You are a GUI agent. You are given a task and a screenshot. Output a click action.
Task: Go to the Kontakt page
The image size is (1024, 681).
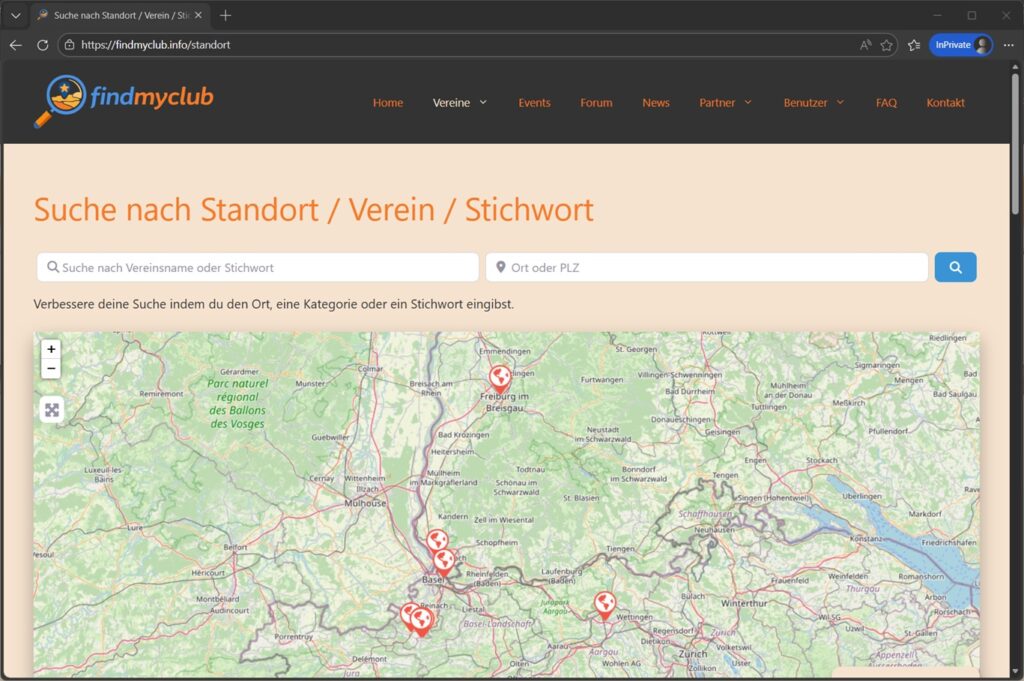[x=945, y=102]
